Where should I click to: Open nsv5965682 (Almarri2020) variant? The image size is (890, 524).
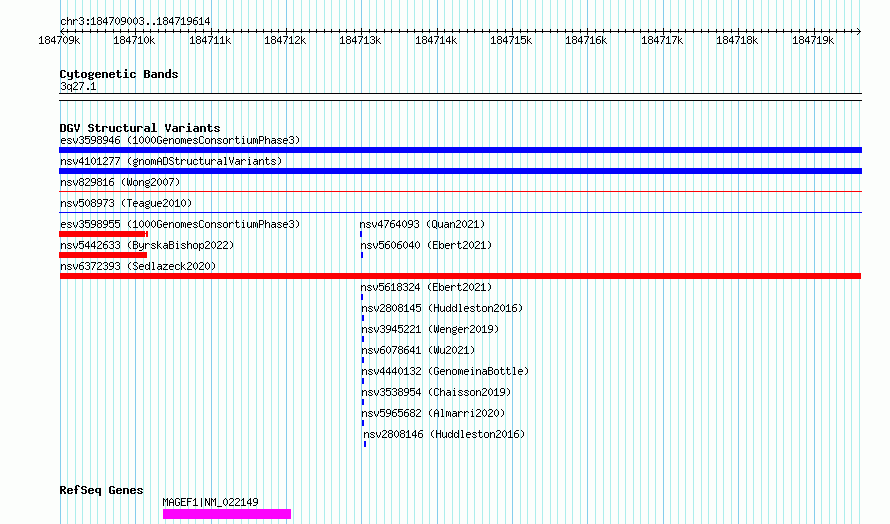click(x=433, y=413)
